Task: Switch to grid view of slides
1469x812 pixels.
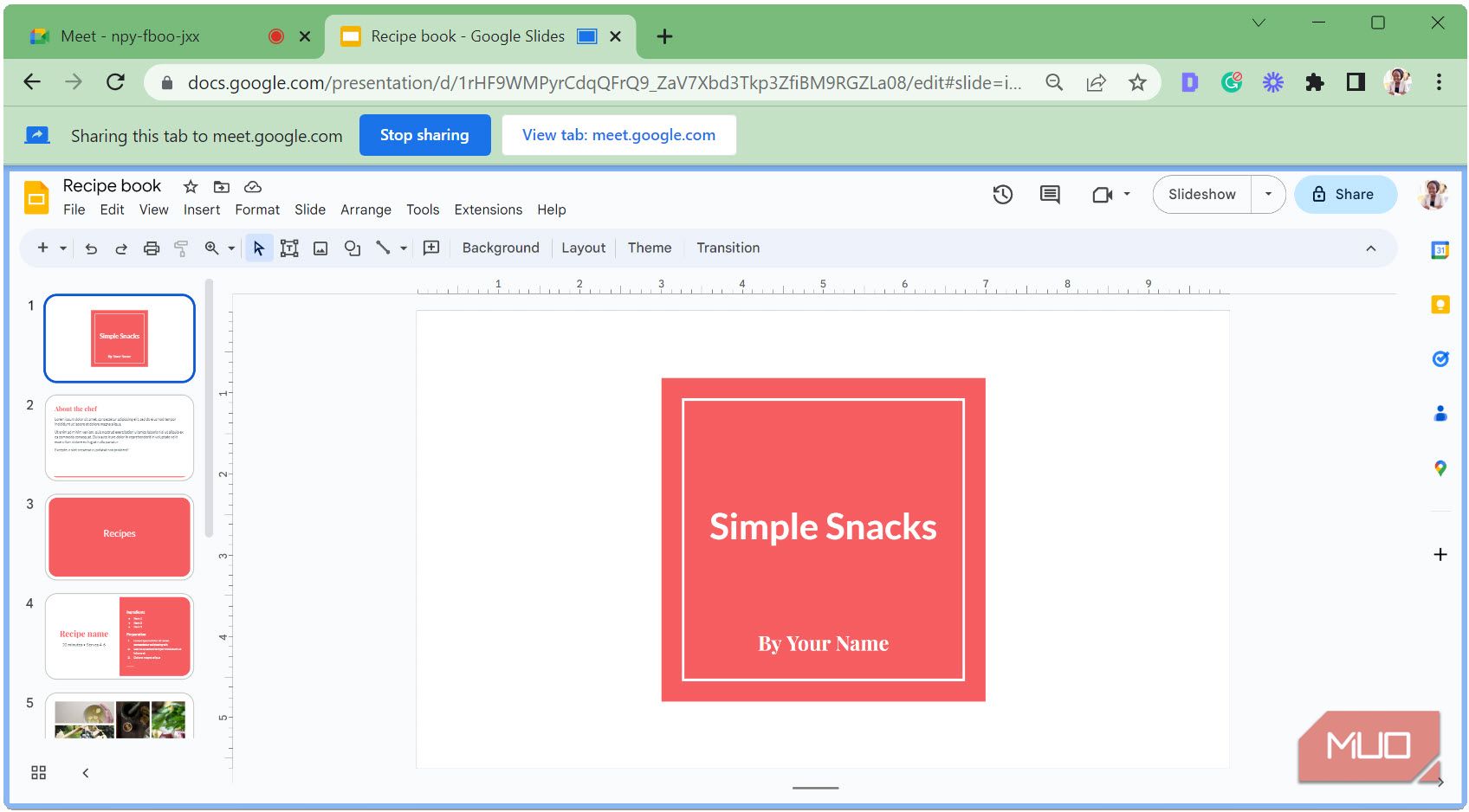Action: coord(38,772)
